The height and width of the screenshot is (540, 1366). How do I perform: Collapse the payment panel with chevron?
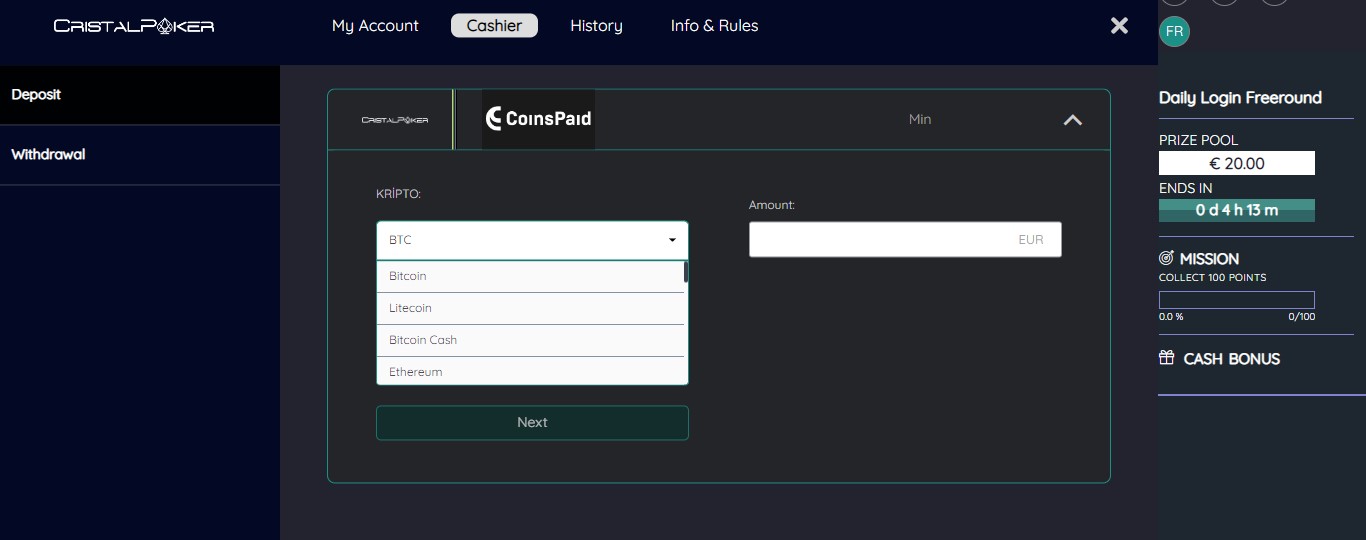pos(1072,120)
